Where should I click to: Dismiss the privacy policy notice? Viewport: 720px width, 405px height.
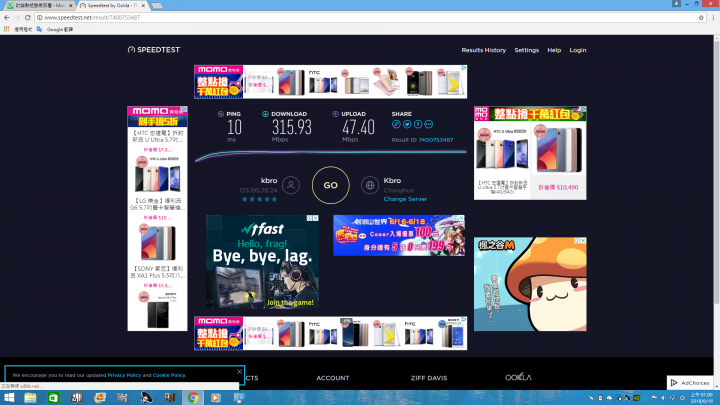239,371
